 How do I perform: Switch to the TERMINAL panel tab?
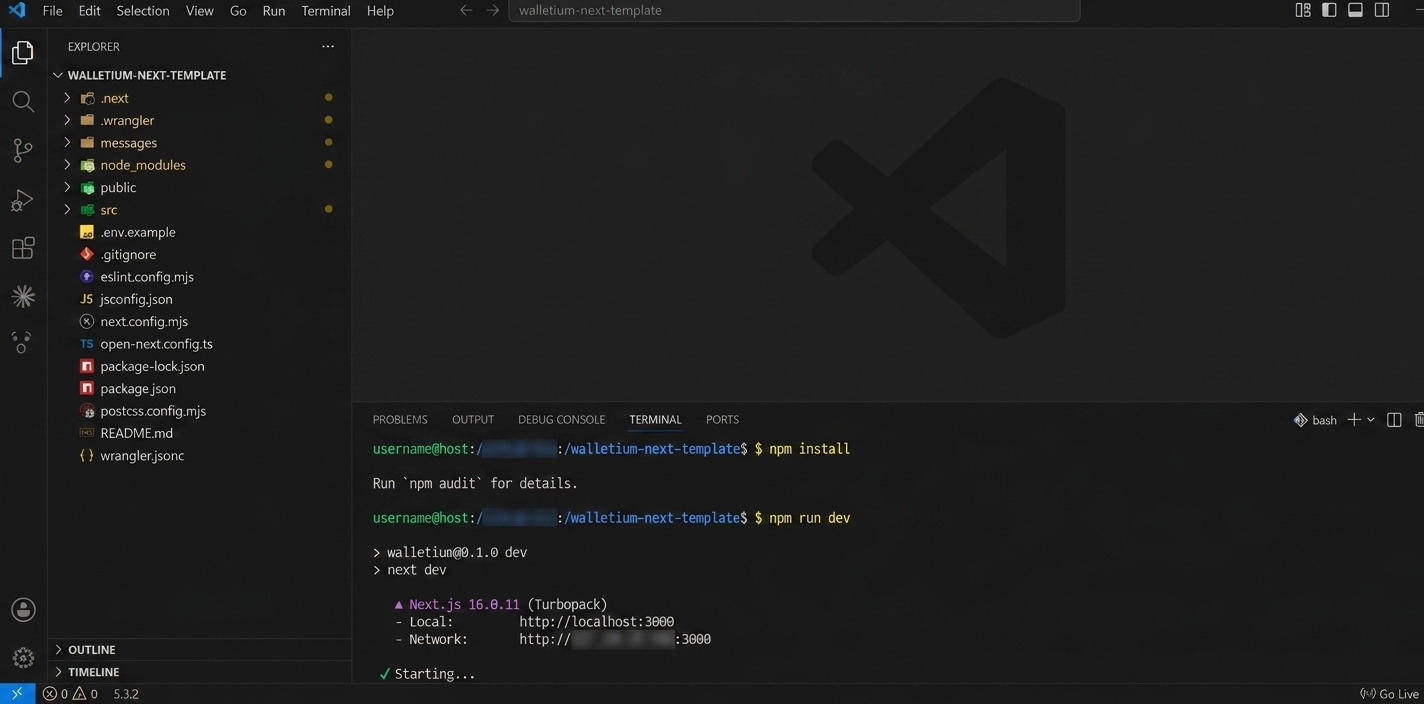pos(655,420)
